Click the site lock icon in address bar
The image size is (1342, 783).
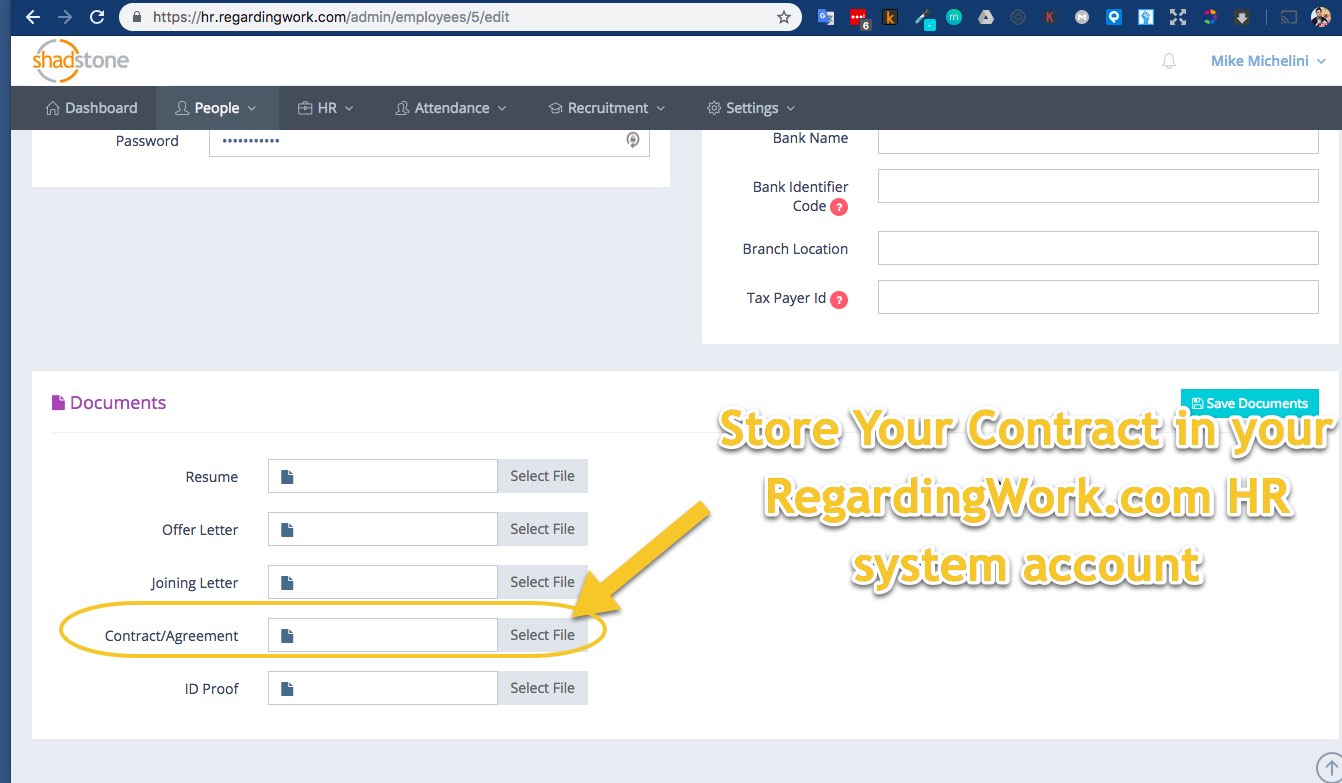(137, 17)
